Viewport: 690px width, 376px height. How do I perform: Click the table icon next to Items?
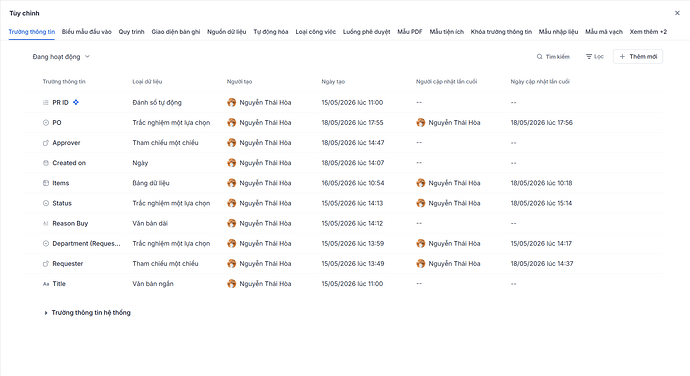45,183
